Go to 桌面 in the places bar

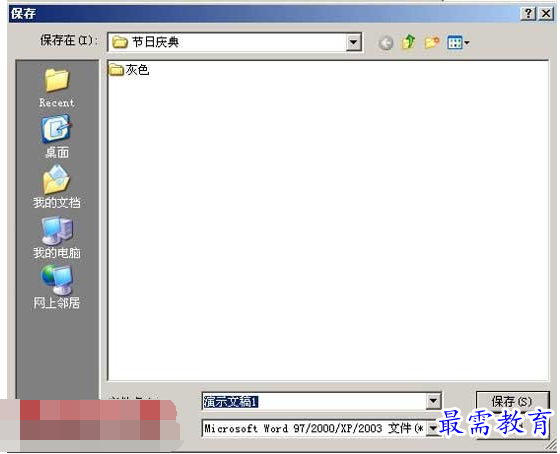point(57,137)
